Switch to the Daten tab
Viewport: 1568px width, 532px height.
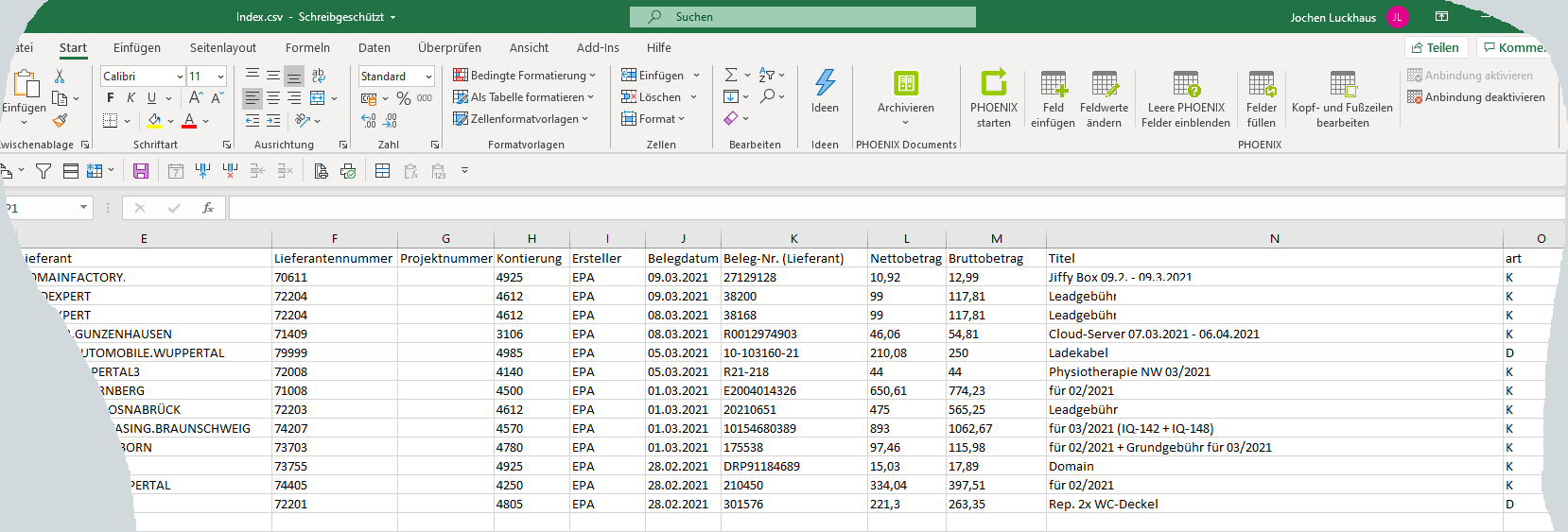[375, 48]
